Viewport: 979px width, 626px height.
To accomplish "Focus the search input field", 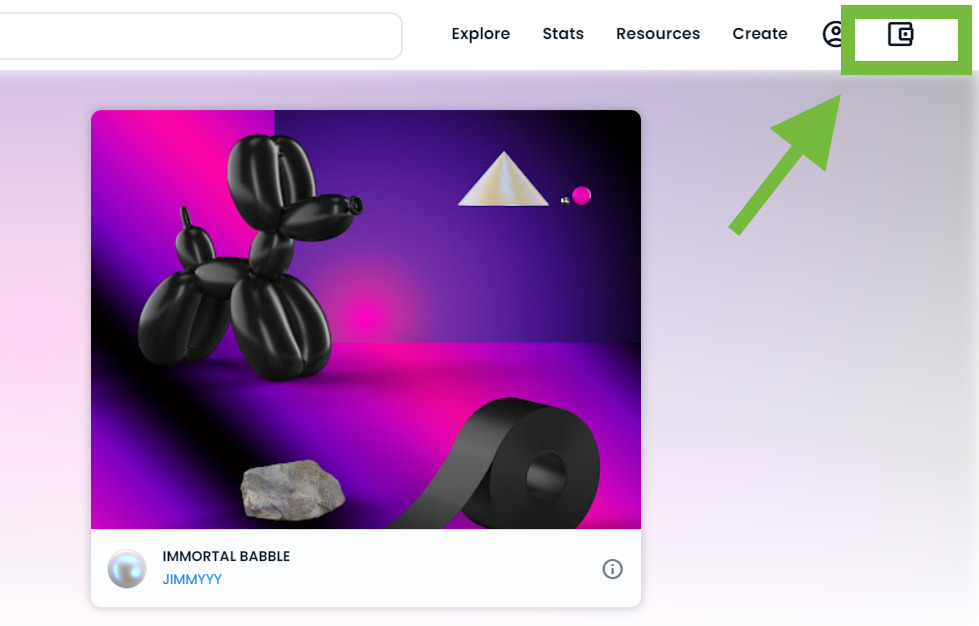I will click(x=200, y=36).
